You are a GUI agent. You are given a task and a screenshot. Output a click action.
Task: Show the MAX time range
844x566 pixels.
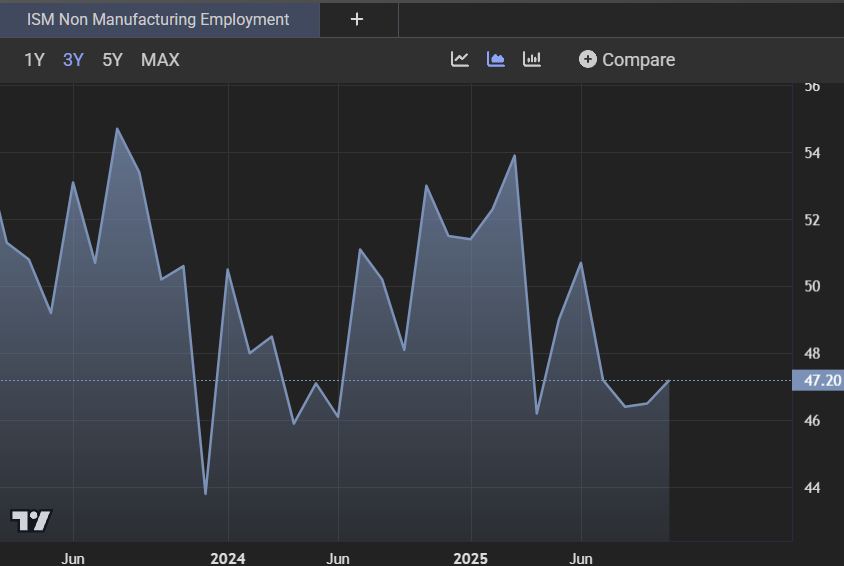[160, 60]
